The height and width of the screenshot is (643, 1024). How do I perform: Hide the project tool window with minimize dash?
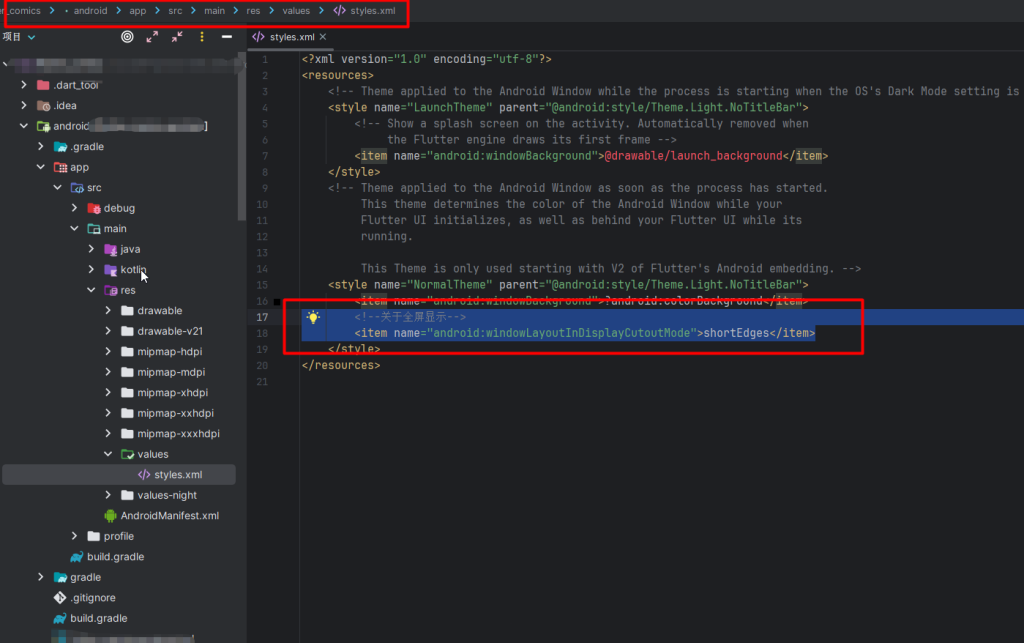[228, 37]
